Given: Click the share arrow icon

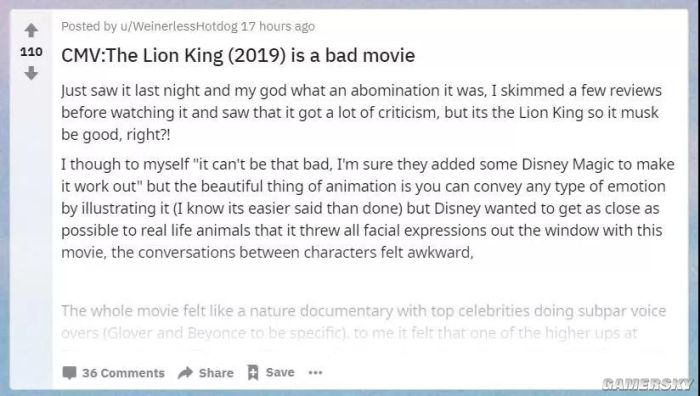Looking at the screenshot, I should point(185,372).
